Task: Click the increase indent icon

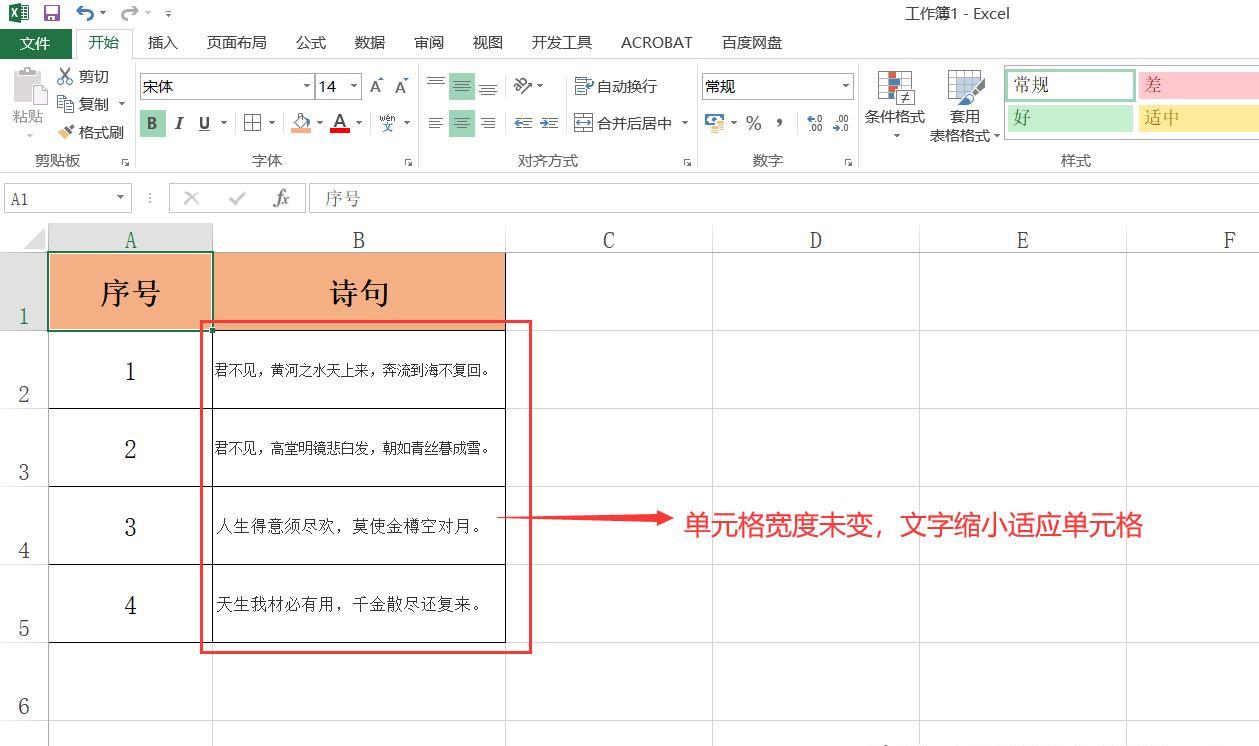Action: tap(549, 123)
